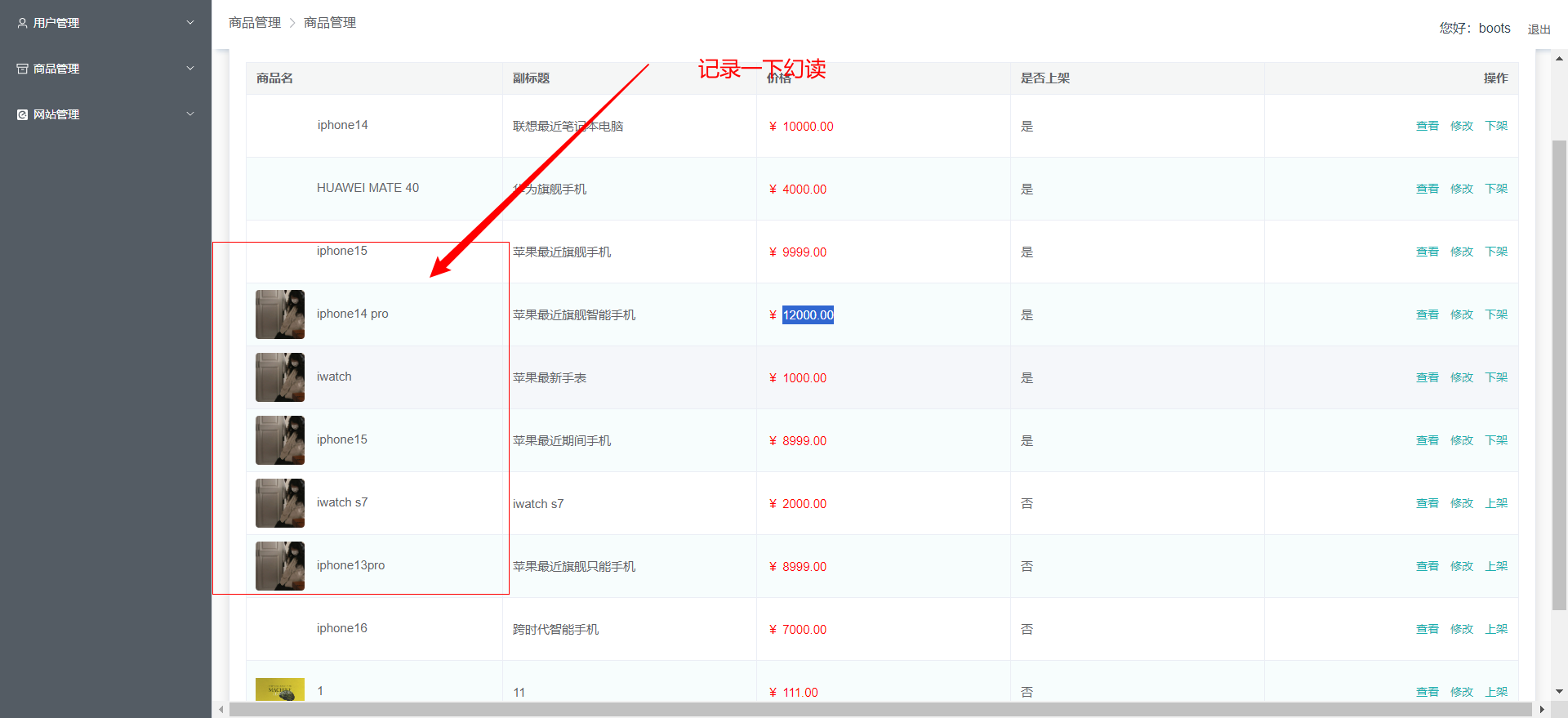1568x718 pixels.
Task: Click 下架 for the iphone14 row
Action: point(1496,126)
